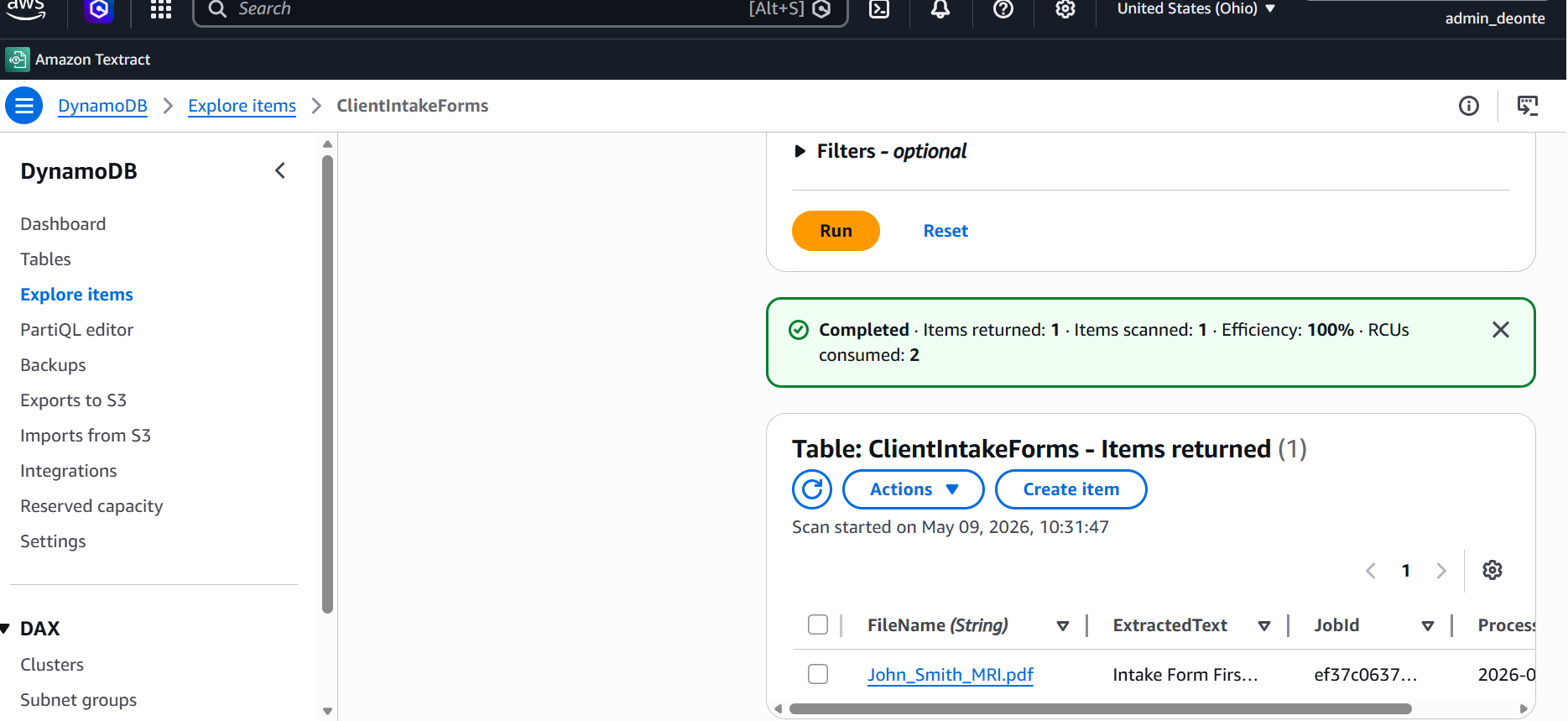
Task: Open the John_Smith_MRI.pdf item link
Action: point(950,675)
